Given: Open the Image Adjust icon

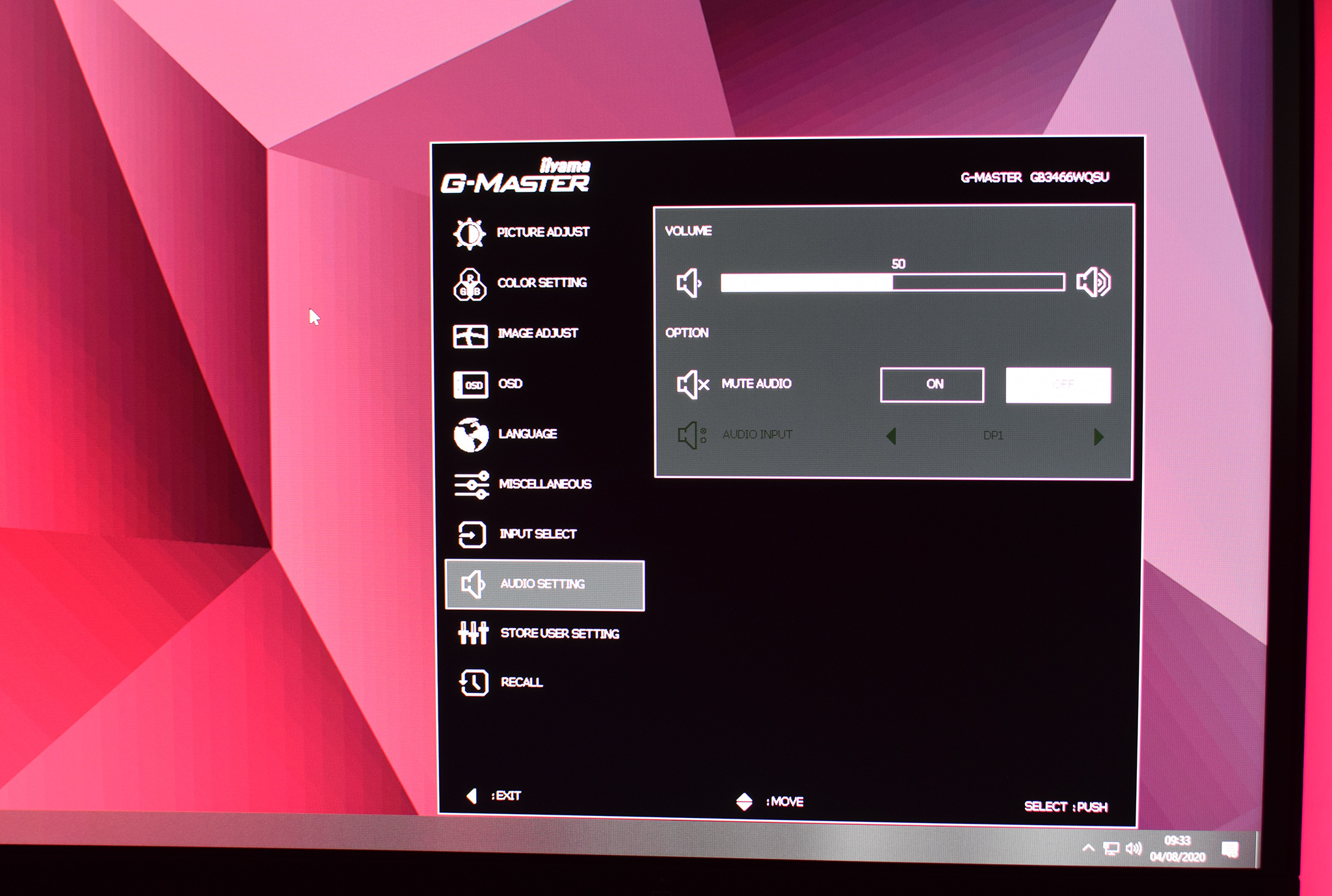Looking at the screenshot, I should 470,336.
